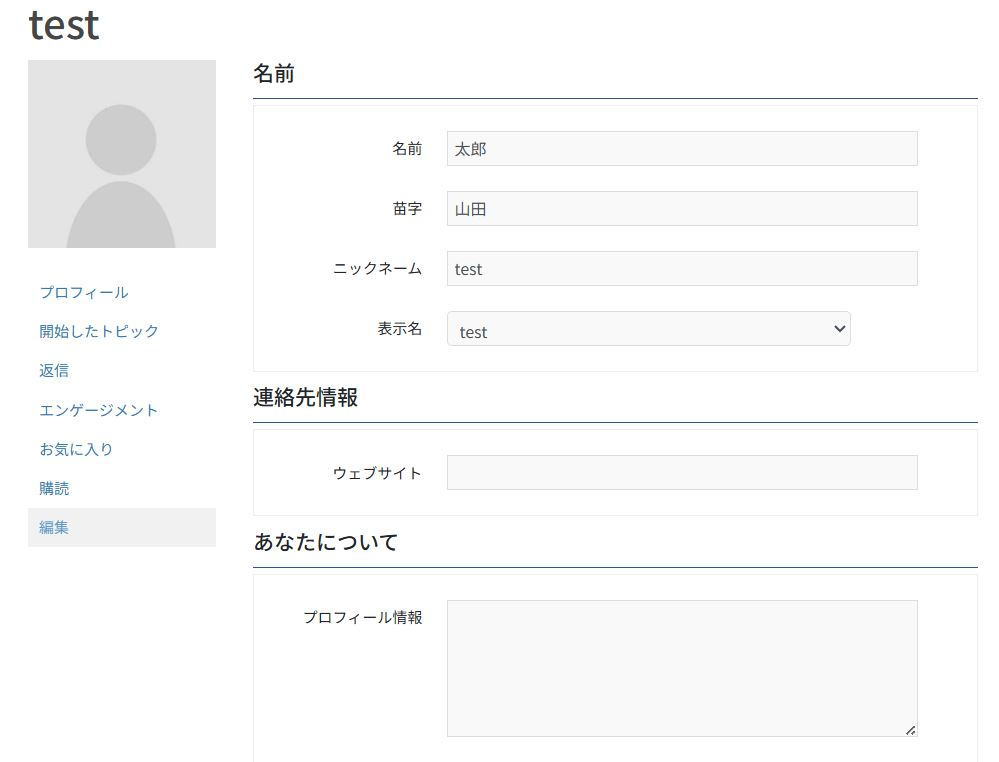Open the 開始したトピック page
Screen dimensions: 999x762
point(98,331)
